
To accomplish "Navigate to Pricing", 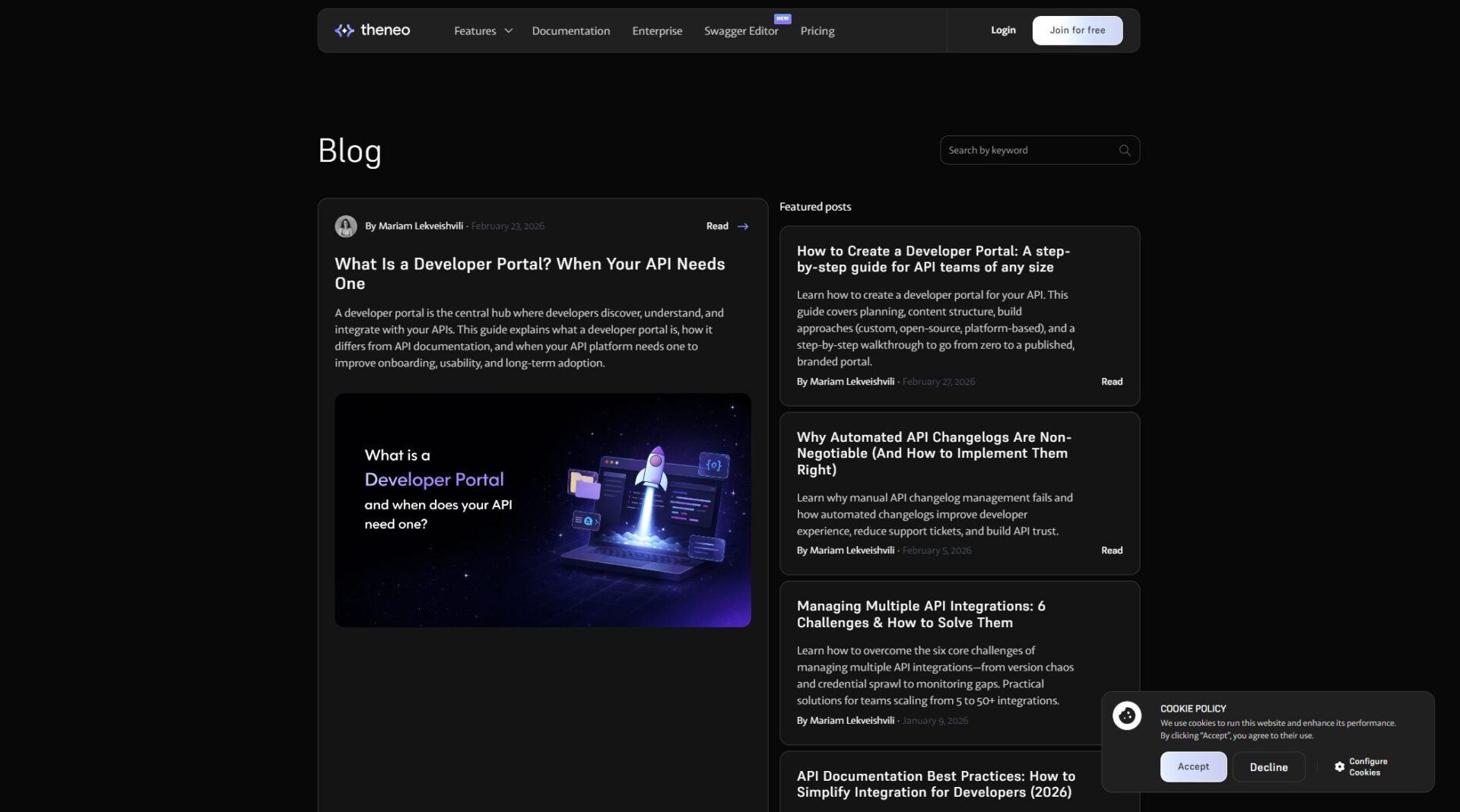I will [x=817, y=31].
